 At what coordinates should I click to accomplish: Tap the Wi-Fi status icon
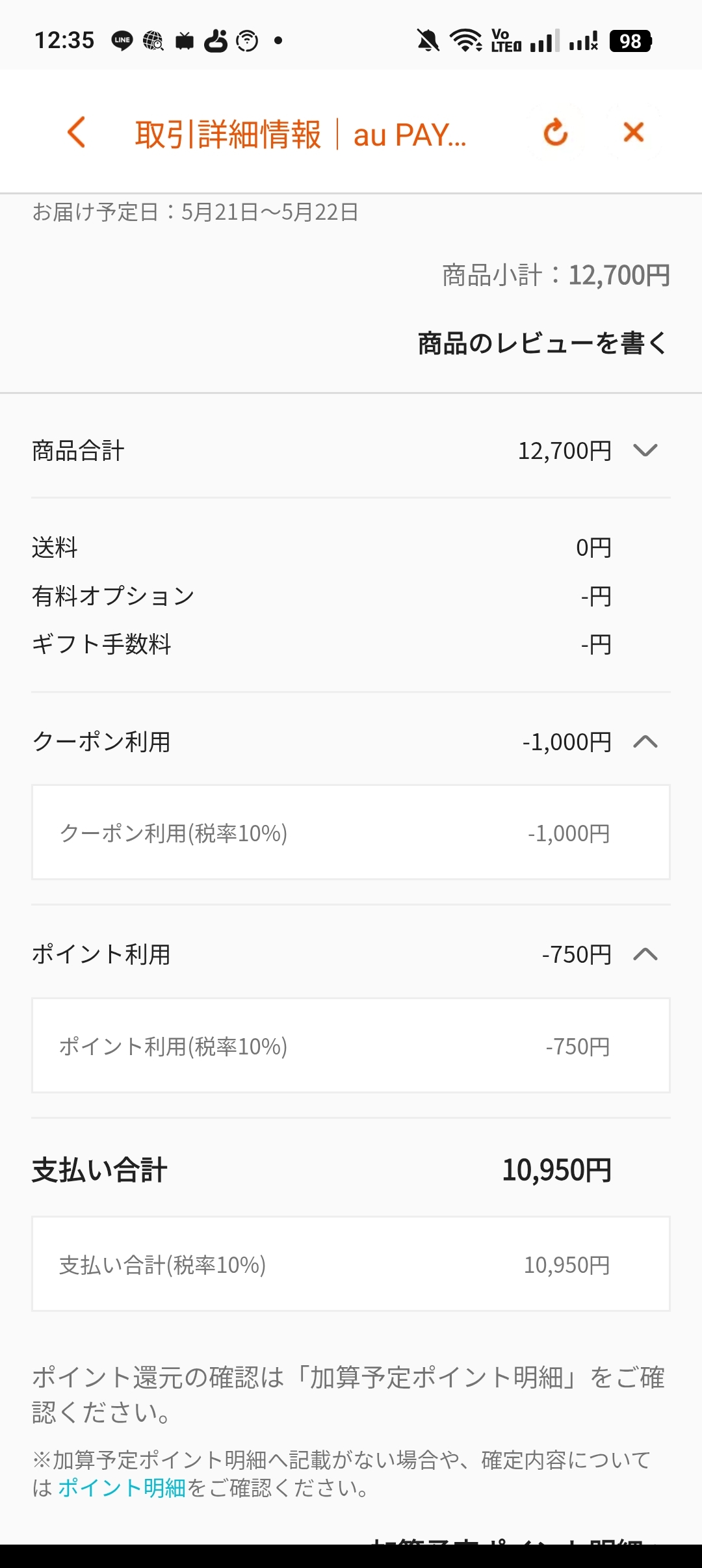point(465,41)
